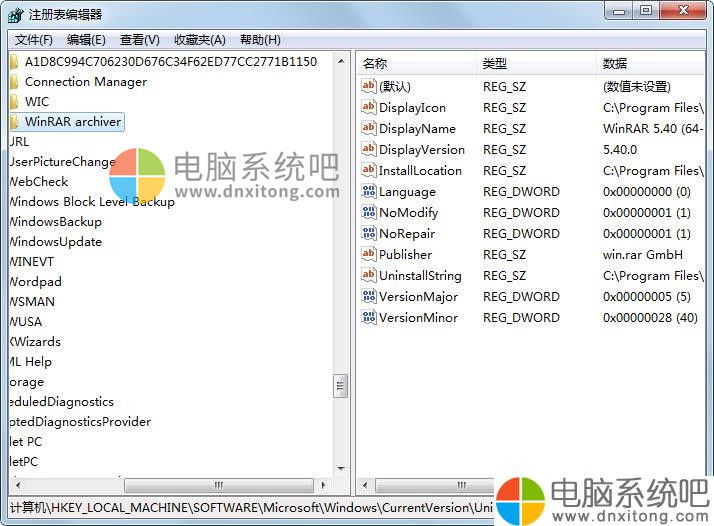Click the DWORD icon beside NoRepair
This screenshot has height=526, width=714.
(x=368, y=233)
